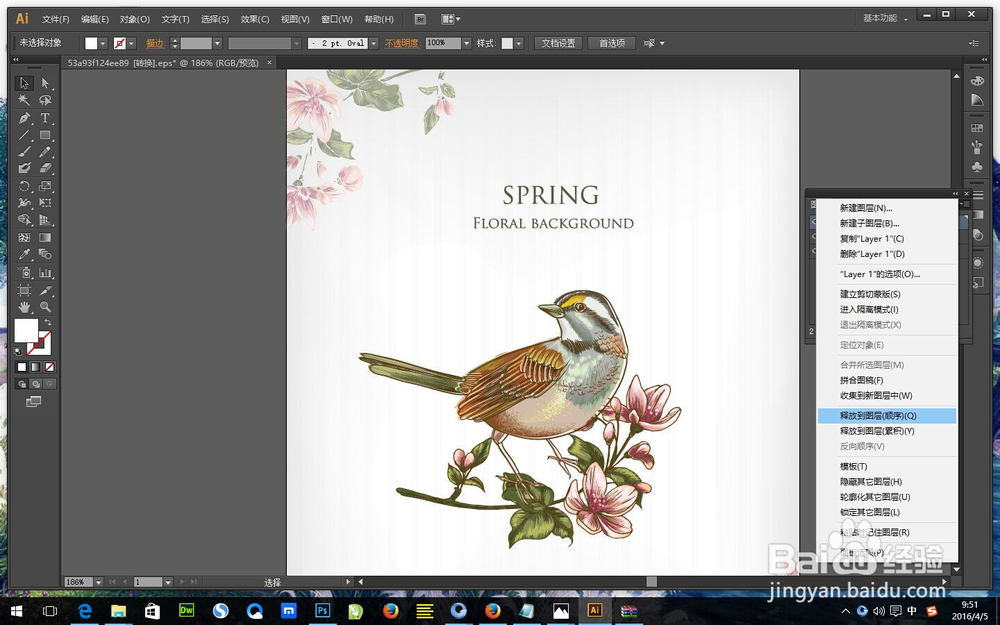Open 描边 stroke panel link
Image resolution: width=1000 pixels, height=625 pixels.
click(155, 43)
